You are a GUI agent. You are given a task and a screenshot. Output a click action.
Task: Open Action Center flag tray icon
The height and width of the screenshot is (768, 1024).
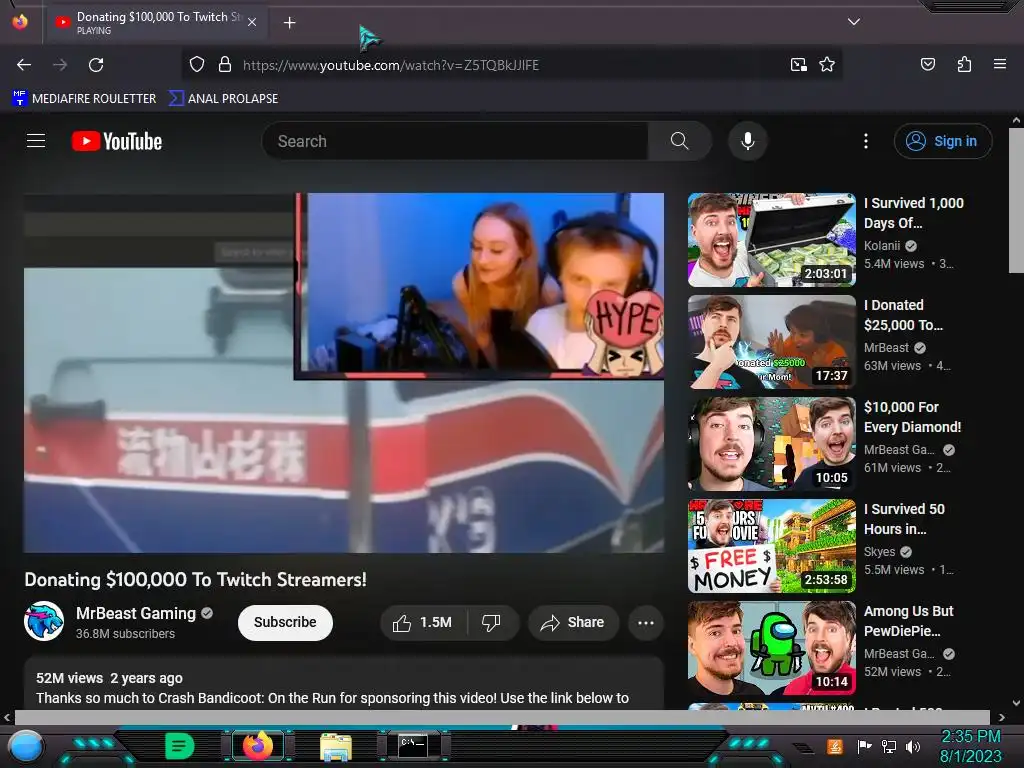(x=864, y=746)
